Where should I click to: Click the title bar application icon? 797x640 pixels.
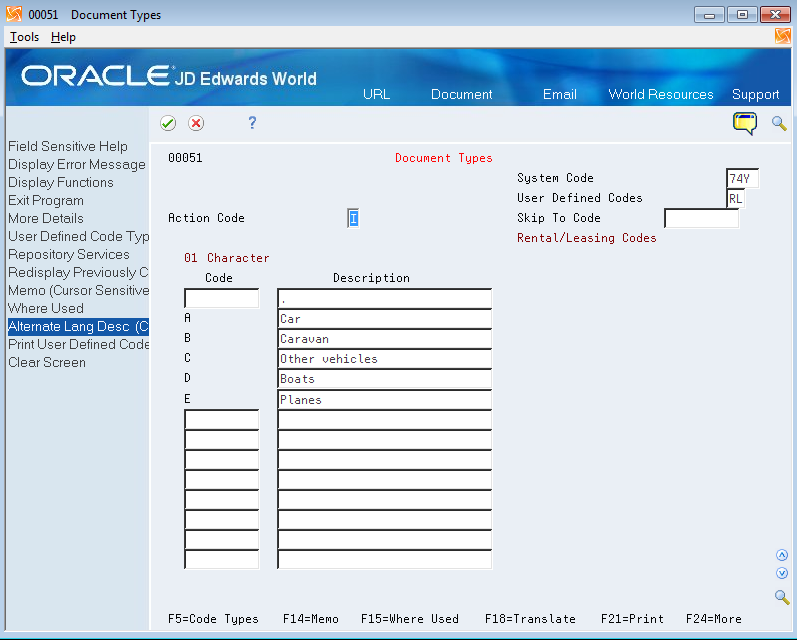pyautogui.click(x=14, y=14)
